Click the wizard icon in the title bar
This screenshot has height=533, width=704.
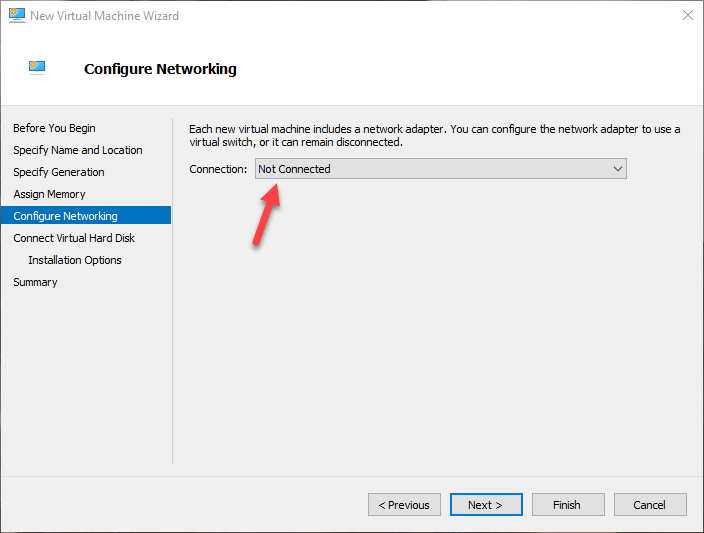pos(15,16)
